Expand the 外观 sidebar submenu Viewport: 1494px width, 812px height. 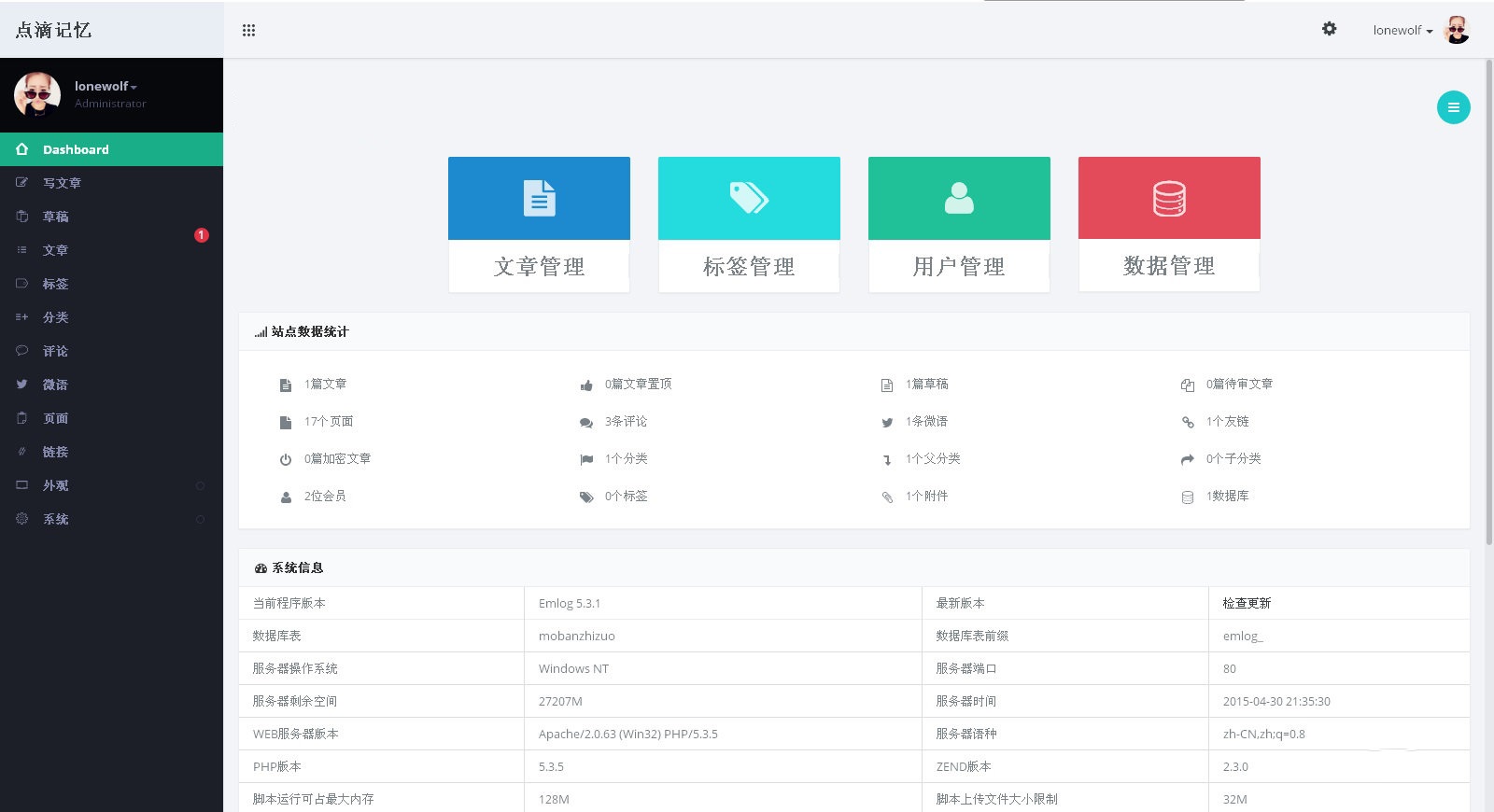click(56, 485)
